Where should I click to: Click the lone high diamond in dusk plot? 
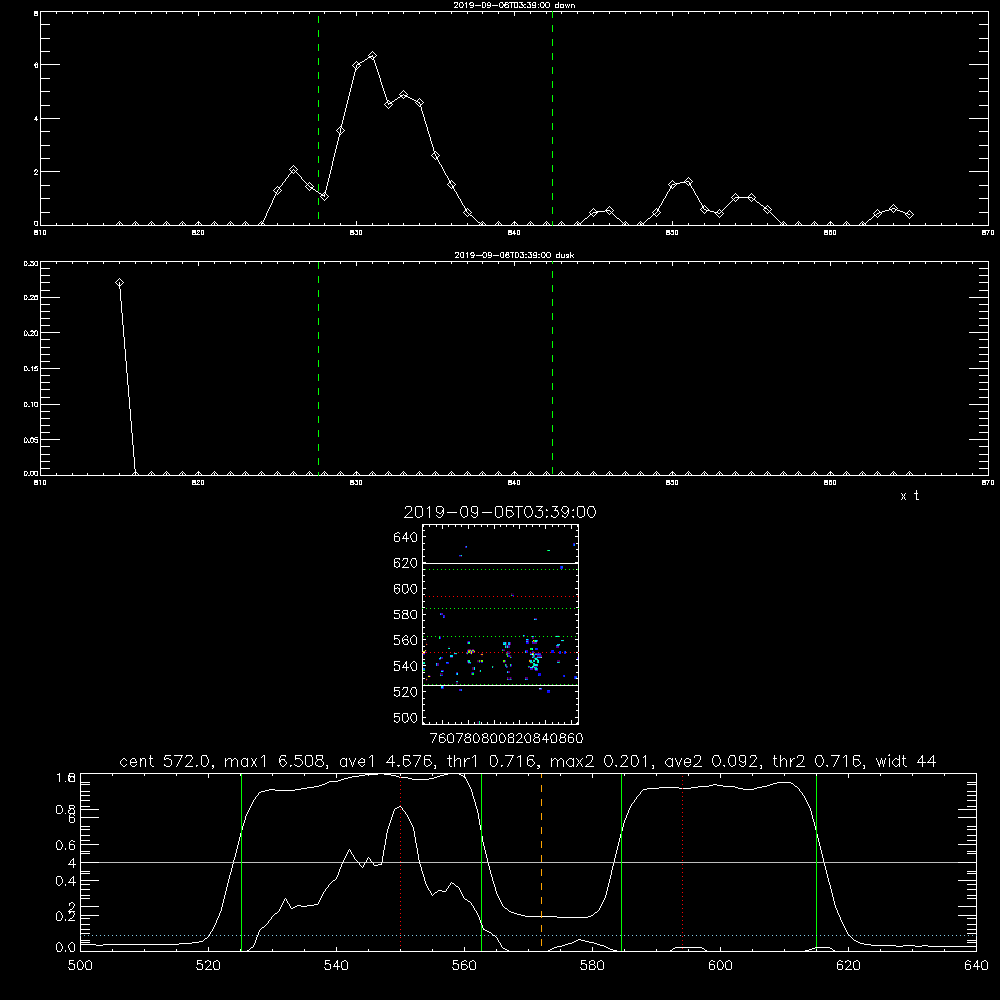pos(119,283)
